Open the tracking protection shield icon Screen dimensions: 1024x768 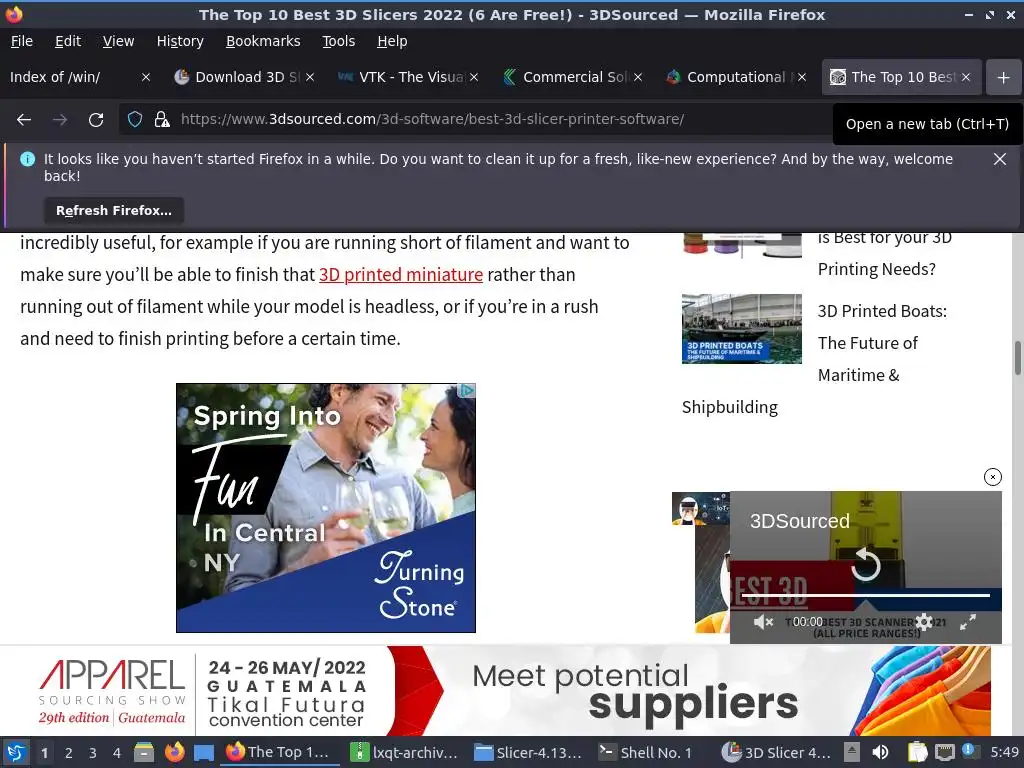pyautogui.click(x=135, y=120)
